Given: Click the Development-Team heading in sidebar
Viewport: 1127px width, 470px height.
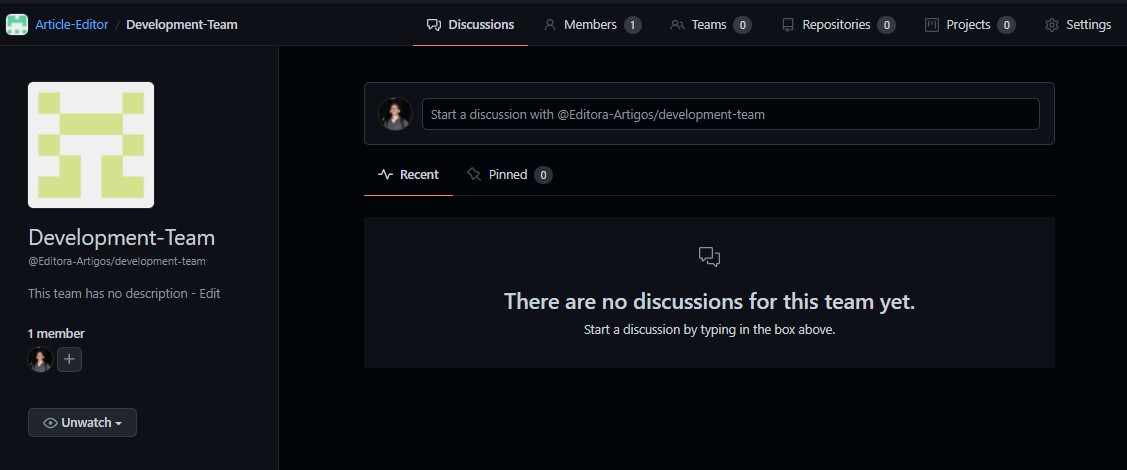Looking at the screenshot, I should [x=121, y=238].
